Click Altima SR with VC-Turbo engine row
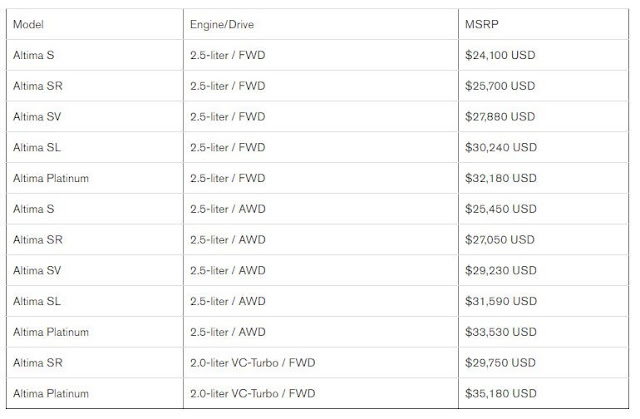 318,363
